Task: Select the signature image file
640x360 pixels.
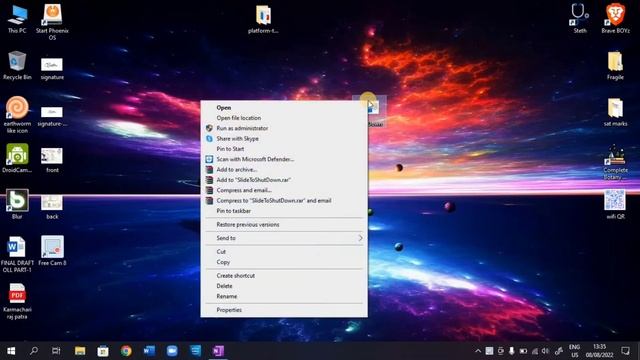Action: click(x=52, y=69)
